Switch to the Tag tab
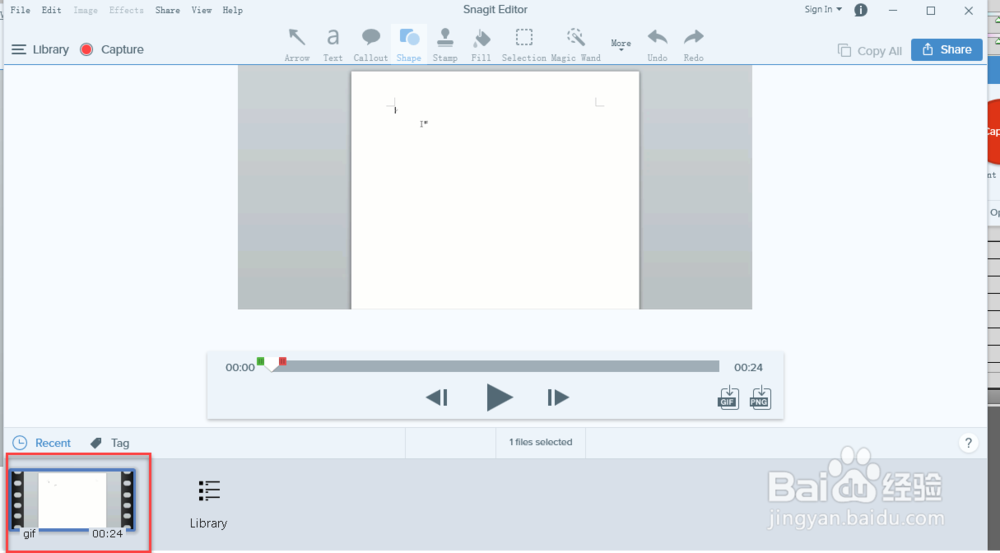Screen dimensions: 1000x553 [110, 443]
